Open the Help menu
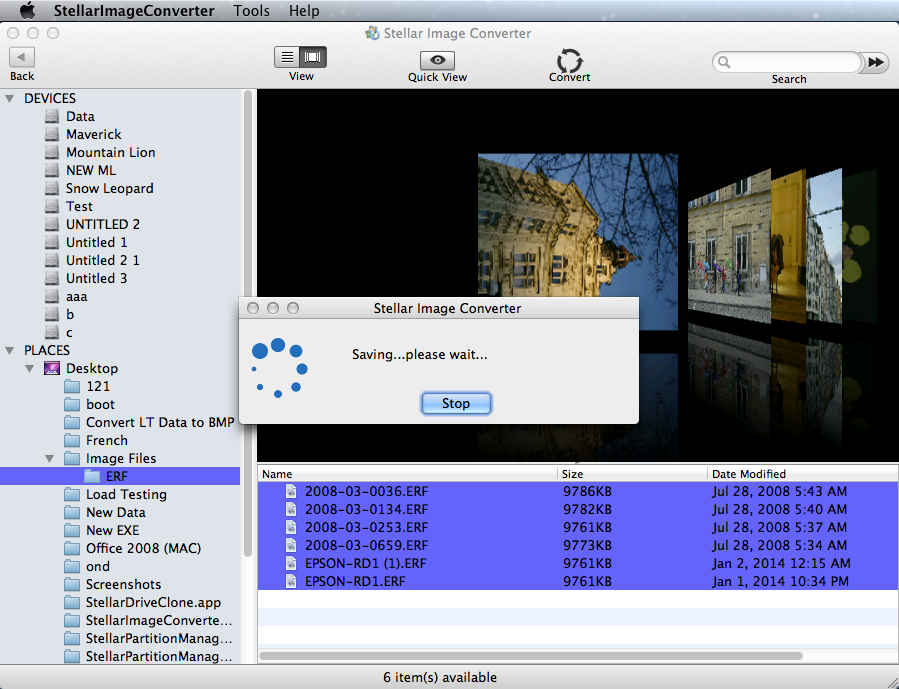 (x=304, y=10)
